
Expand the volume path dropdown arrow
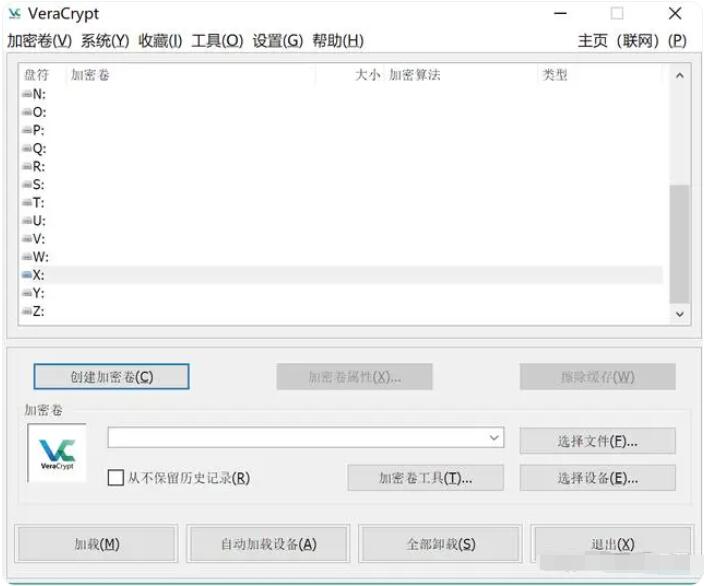[494, 438]
